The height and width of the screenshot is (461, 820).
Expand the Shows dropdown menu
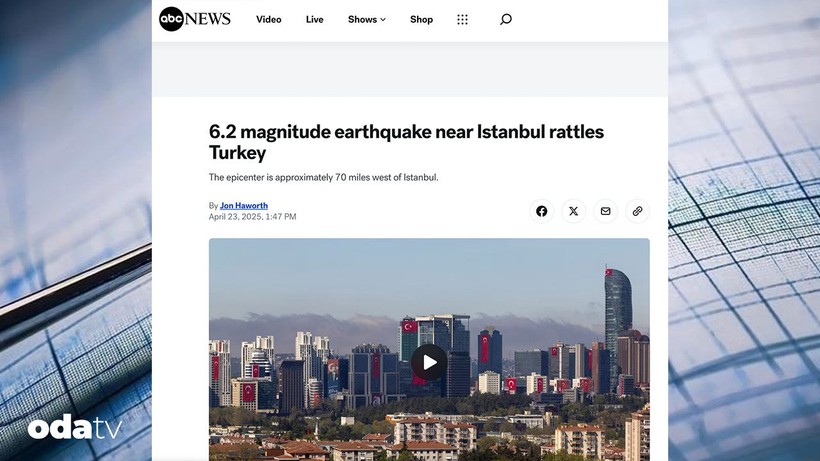362,19
